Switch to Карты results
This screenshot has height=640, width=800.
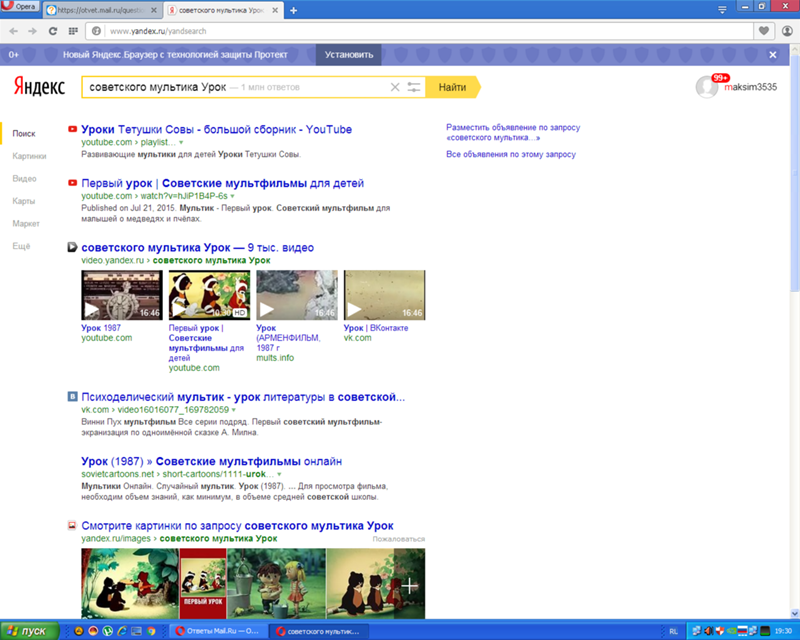tap(23, 201)
